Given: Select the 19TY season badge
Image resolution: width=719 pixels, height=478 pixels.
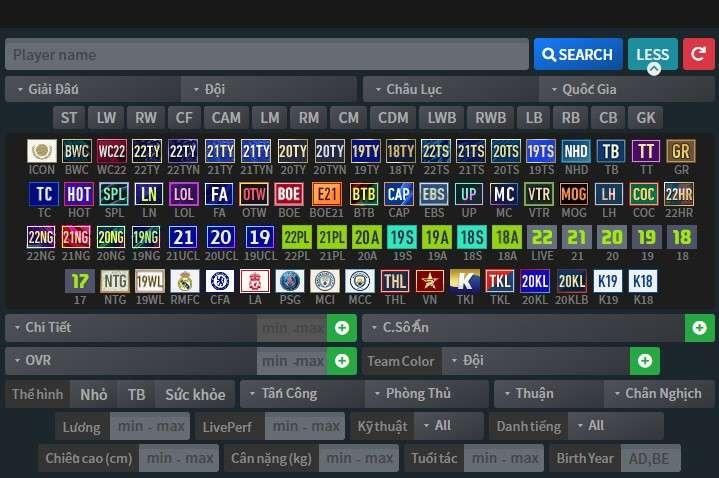Looking at the screenshot, I should click(x=365, y=151).
